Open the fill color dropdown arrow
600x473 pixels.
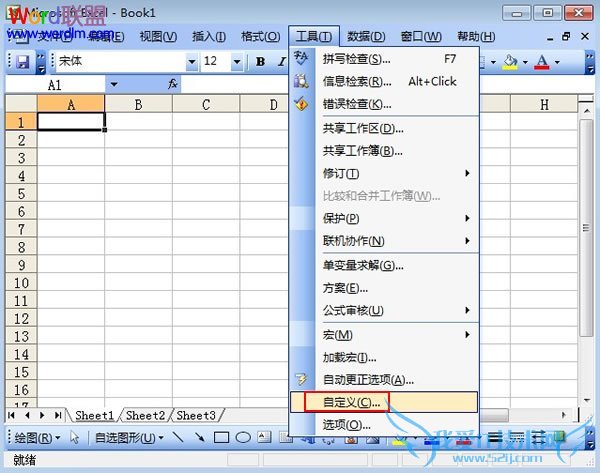click(525, 62)
